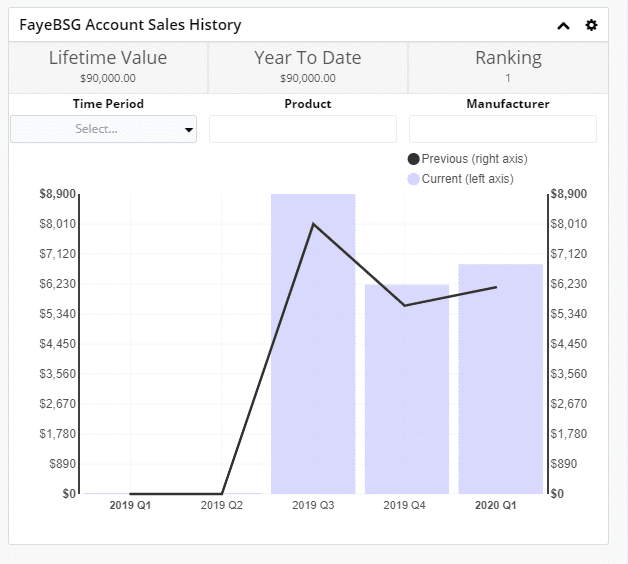Click the Time Period label
This screenshot has height=564, width=628.
tap(108, 104)
